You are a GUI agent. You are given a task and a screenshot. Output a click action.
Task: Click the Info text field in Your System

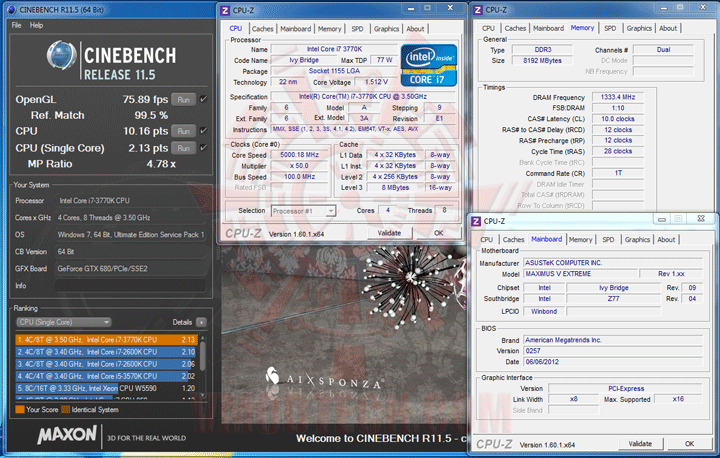[130, 286]
